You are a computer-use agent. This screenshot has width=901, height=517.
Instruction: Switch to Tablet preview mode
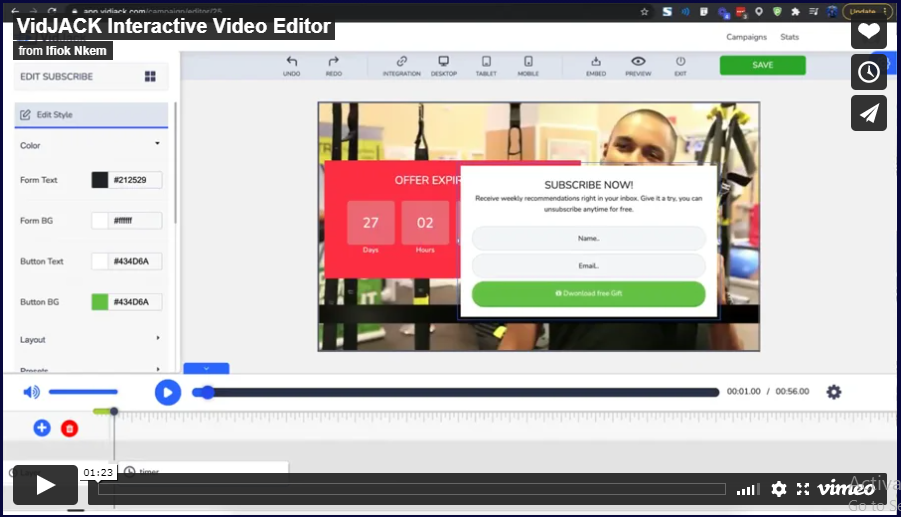(486, 61)
